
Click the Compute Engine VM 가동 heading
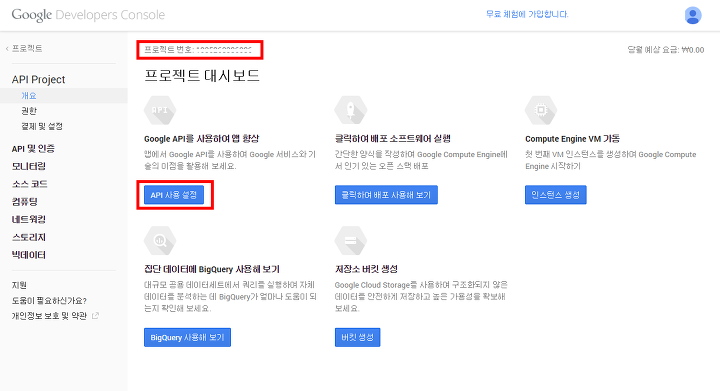(x=573, y=139)
